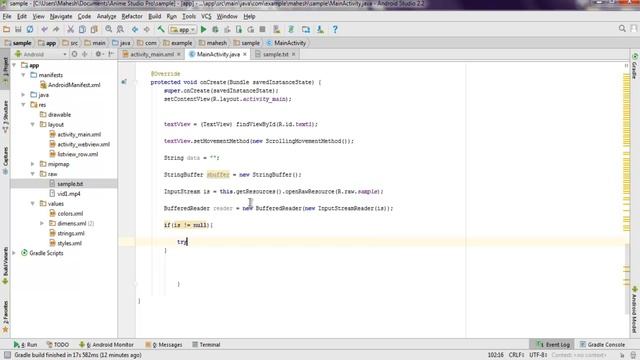This screenshot has width=640, height=360.
Task: Open the Android Monitor tool window
Action: [x=106, y=344]
